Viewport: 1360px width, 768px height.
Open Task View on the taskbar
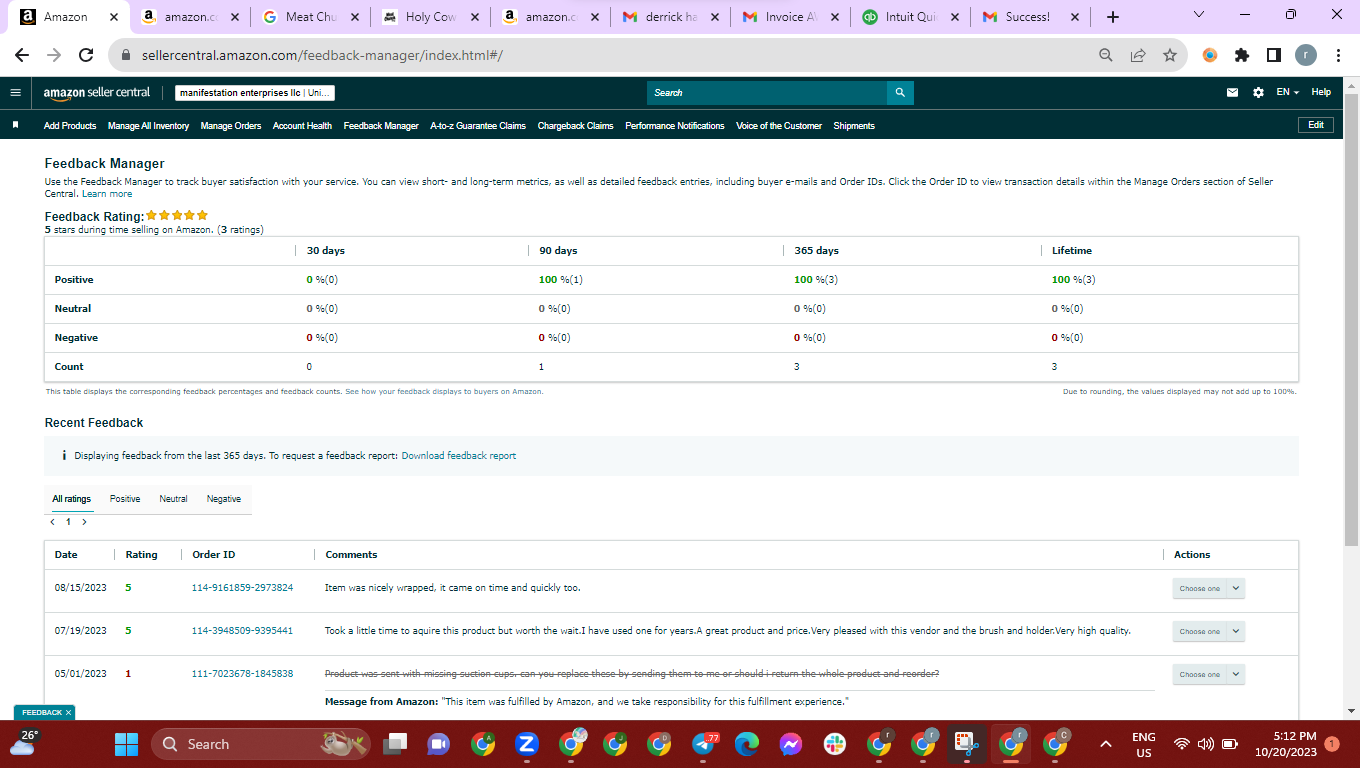tap(397, 744)
